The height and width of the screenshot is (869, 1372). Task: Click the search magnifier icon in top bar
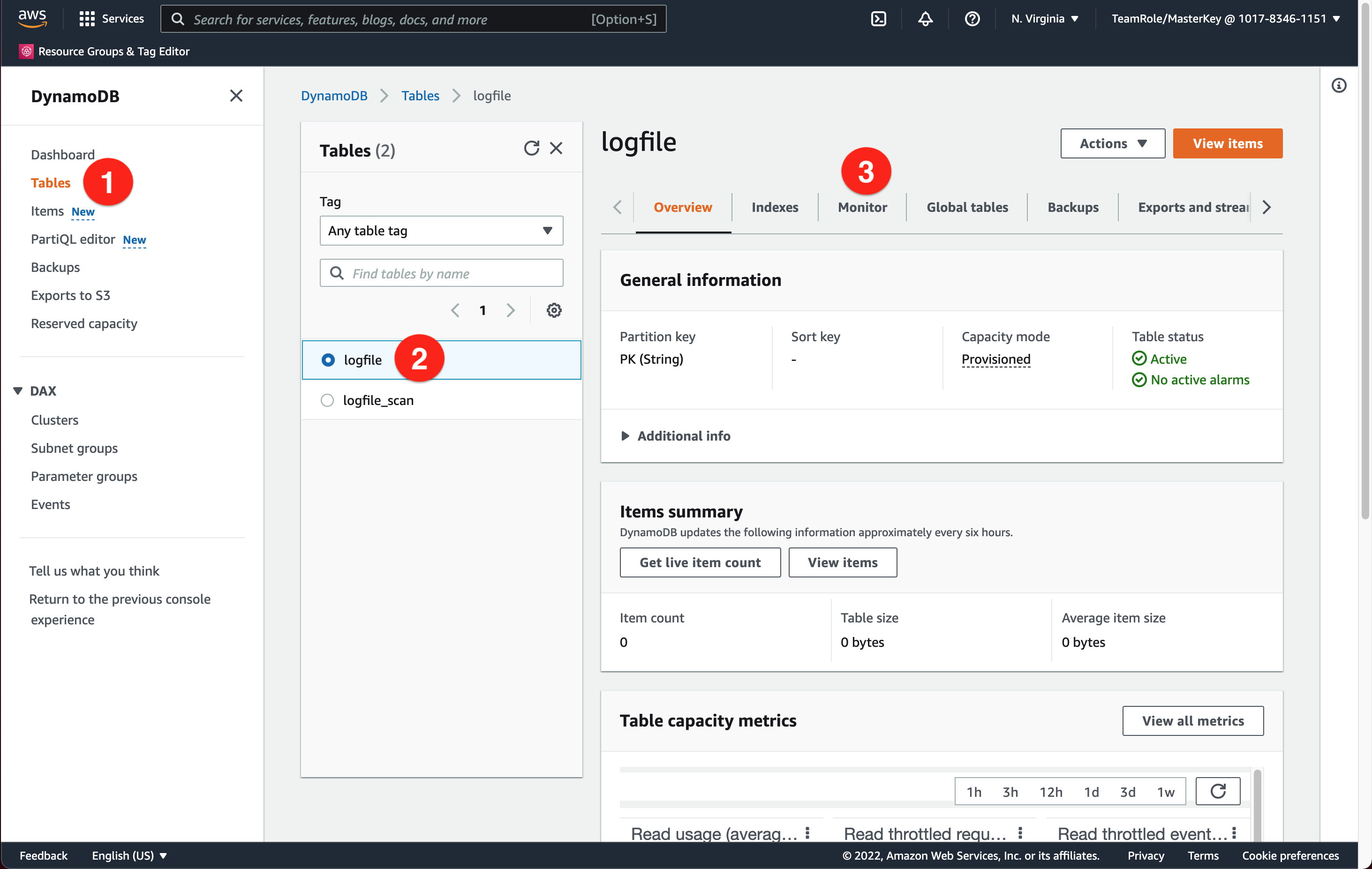coord(178,19)
